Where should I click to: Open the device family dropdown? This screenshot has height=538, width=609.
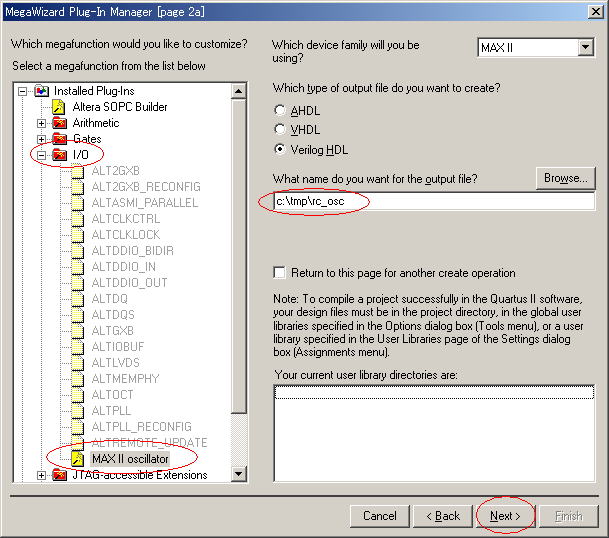pos(585,48)
